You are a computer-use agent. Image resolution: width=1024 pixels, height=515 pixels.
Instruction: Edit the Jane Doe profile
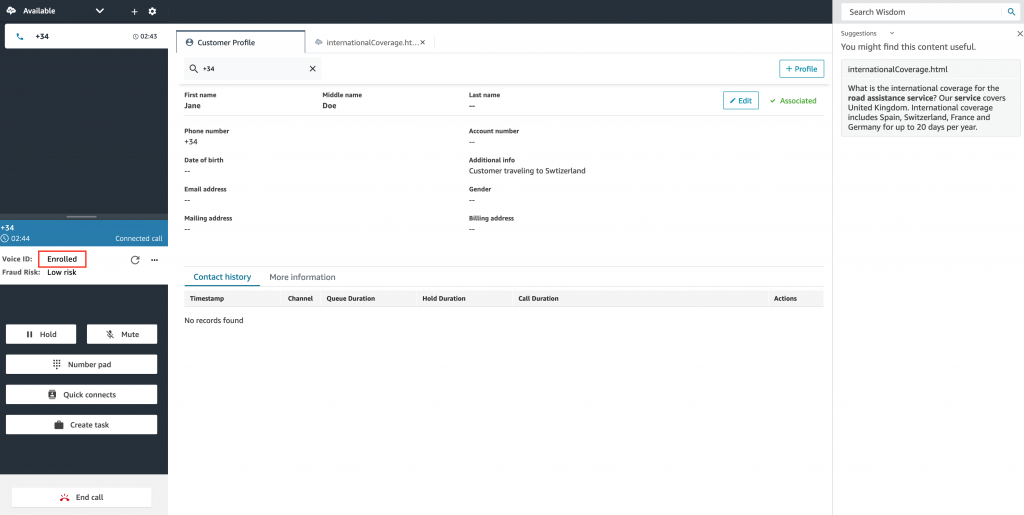click(741, 101)
